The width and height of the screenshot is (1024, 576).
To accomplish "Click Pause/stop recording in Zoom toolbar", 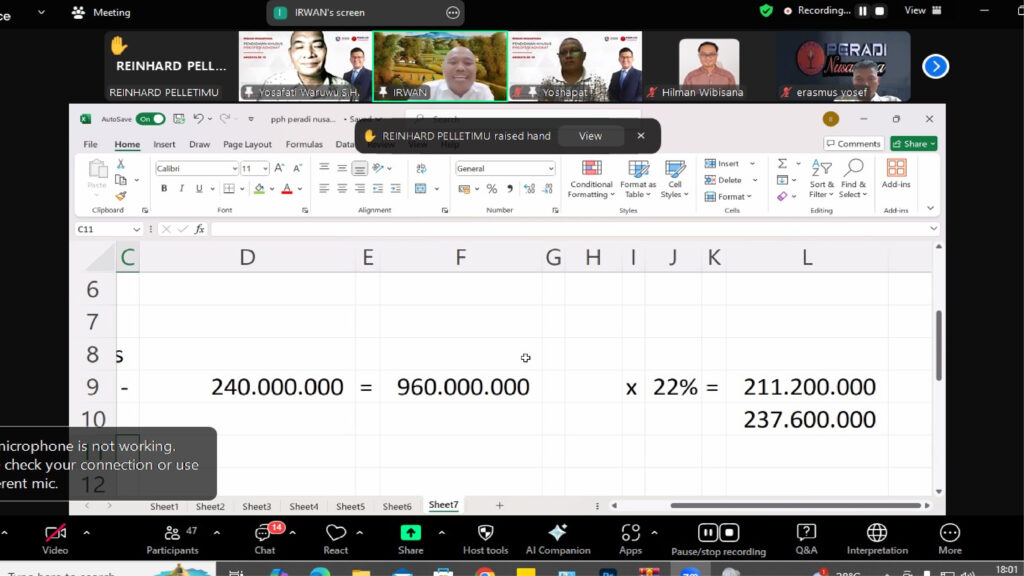I will [718, 539].
